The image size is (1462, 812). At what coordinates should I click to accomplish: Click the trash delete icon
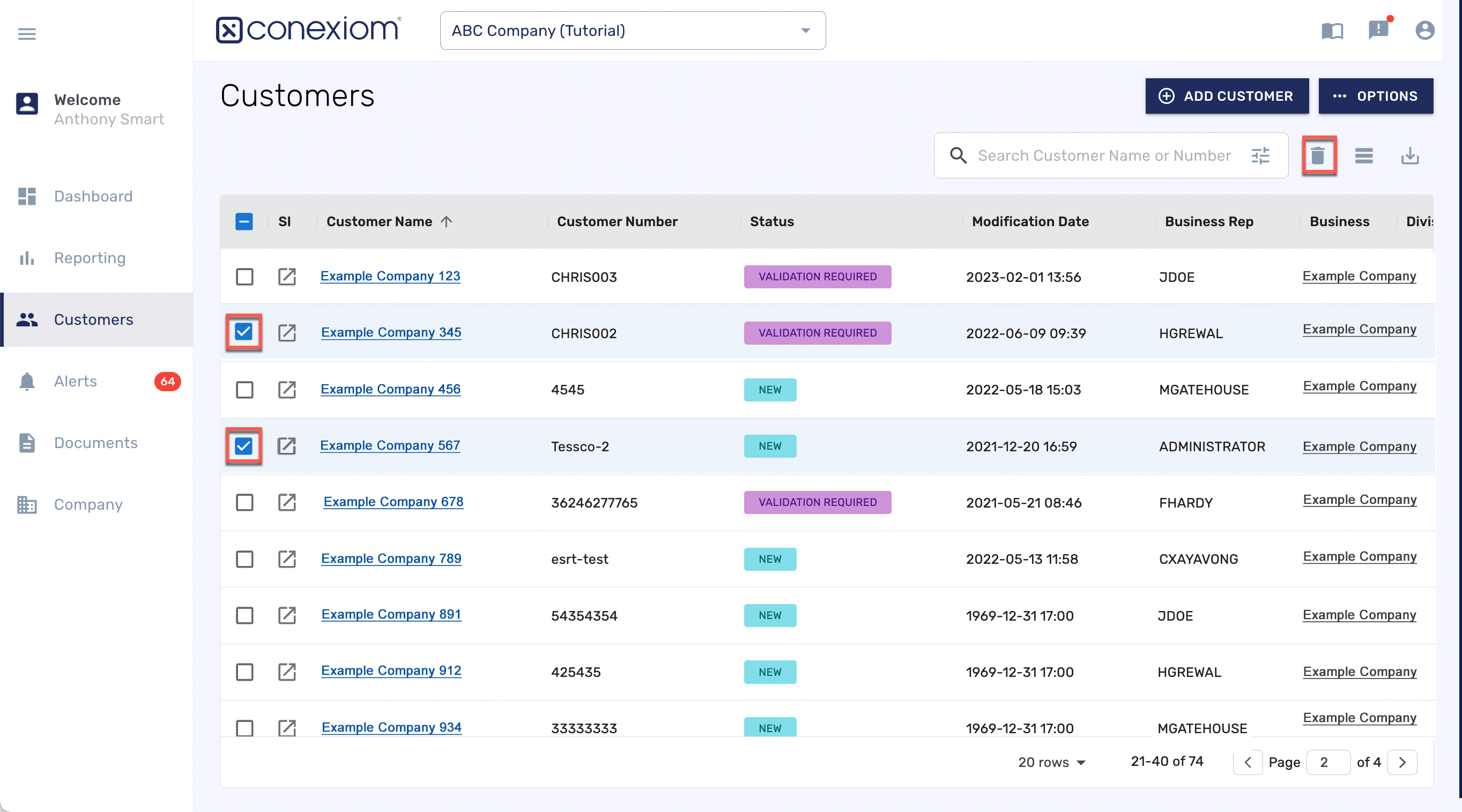1317,155
